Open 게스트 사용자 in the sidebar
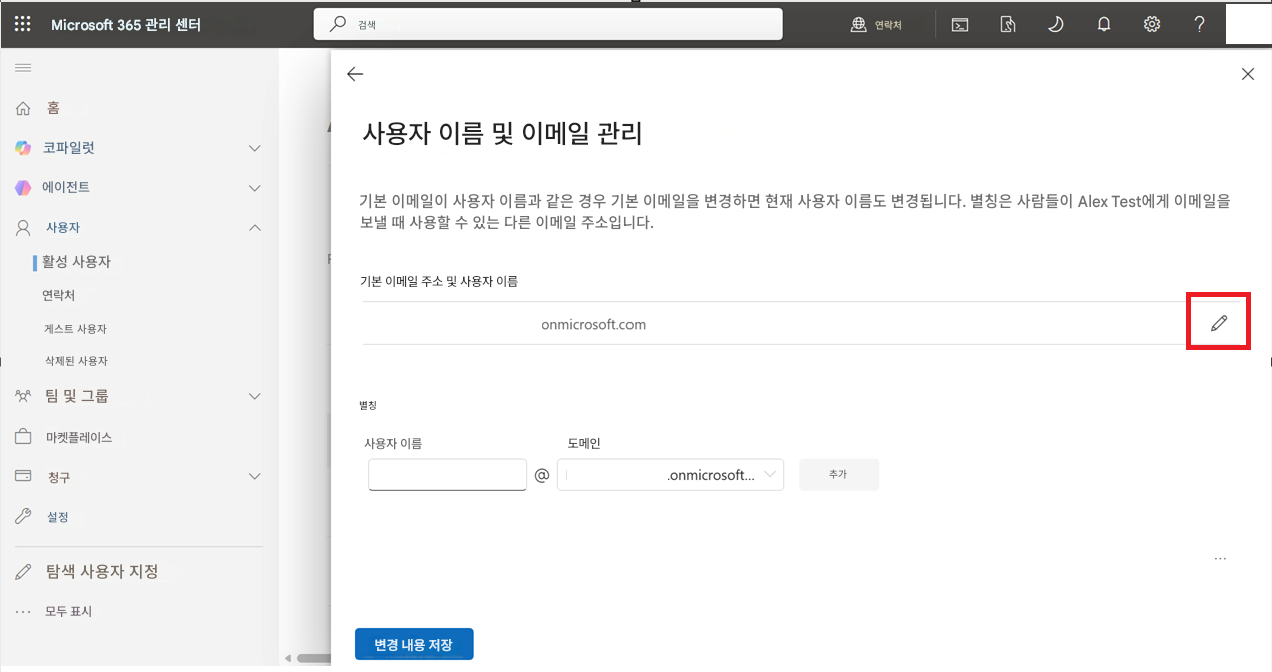The image size is (1272, 672). 75,329
